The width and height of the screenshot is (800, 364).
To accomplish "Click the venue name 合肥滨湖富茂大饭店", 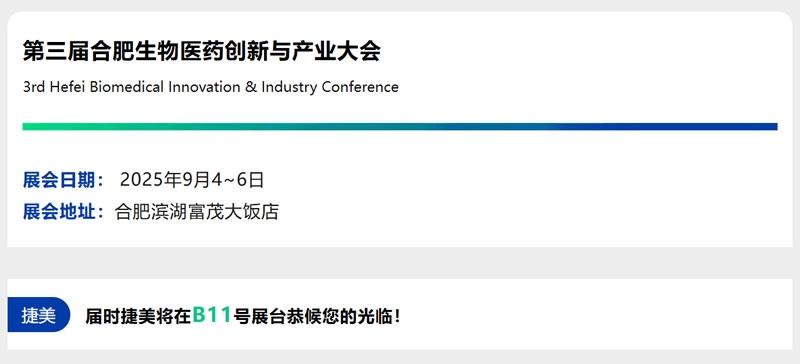I will click(x=197, y=212).
